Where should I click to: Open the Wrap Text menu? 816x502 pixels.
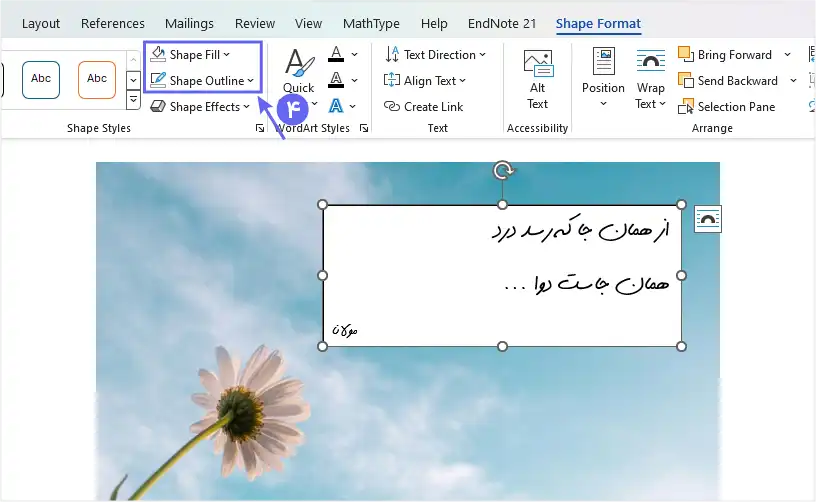pos(650,80)
